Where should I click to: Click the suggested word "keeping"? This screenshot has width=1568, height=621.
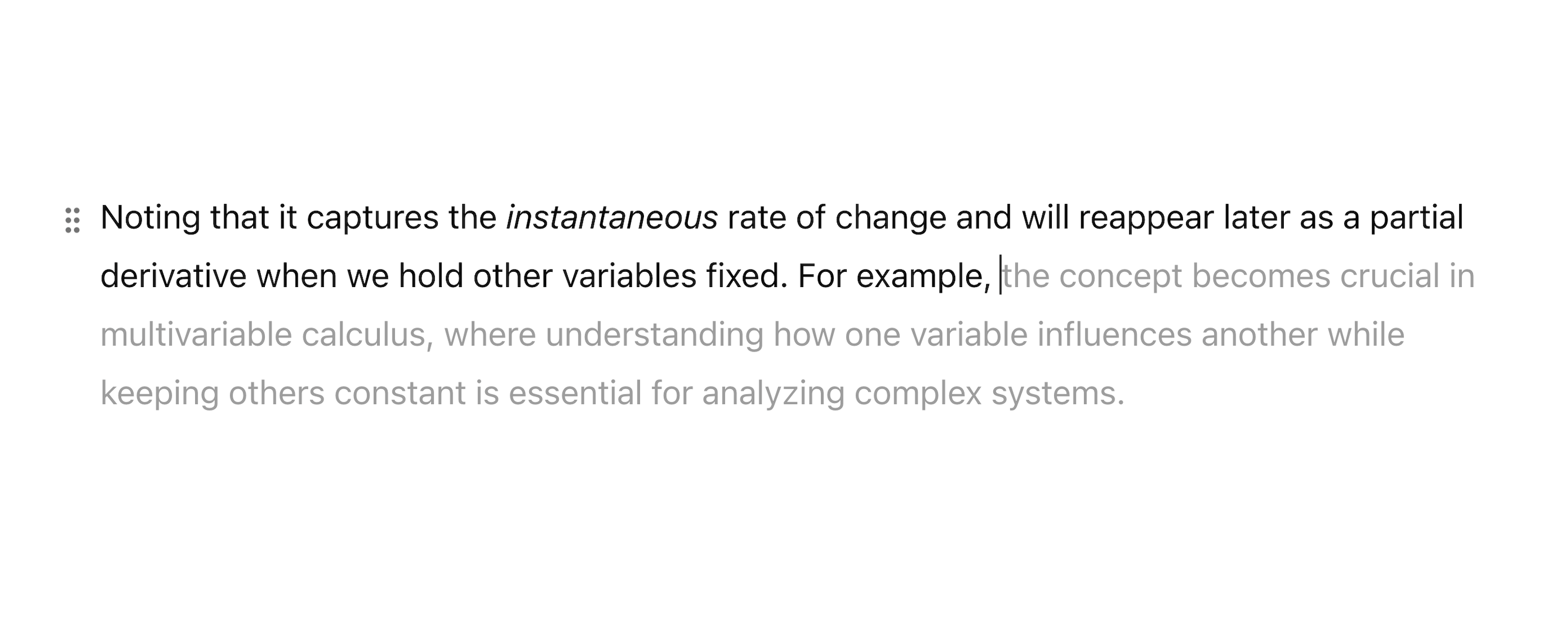[x=159, y=393]
